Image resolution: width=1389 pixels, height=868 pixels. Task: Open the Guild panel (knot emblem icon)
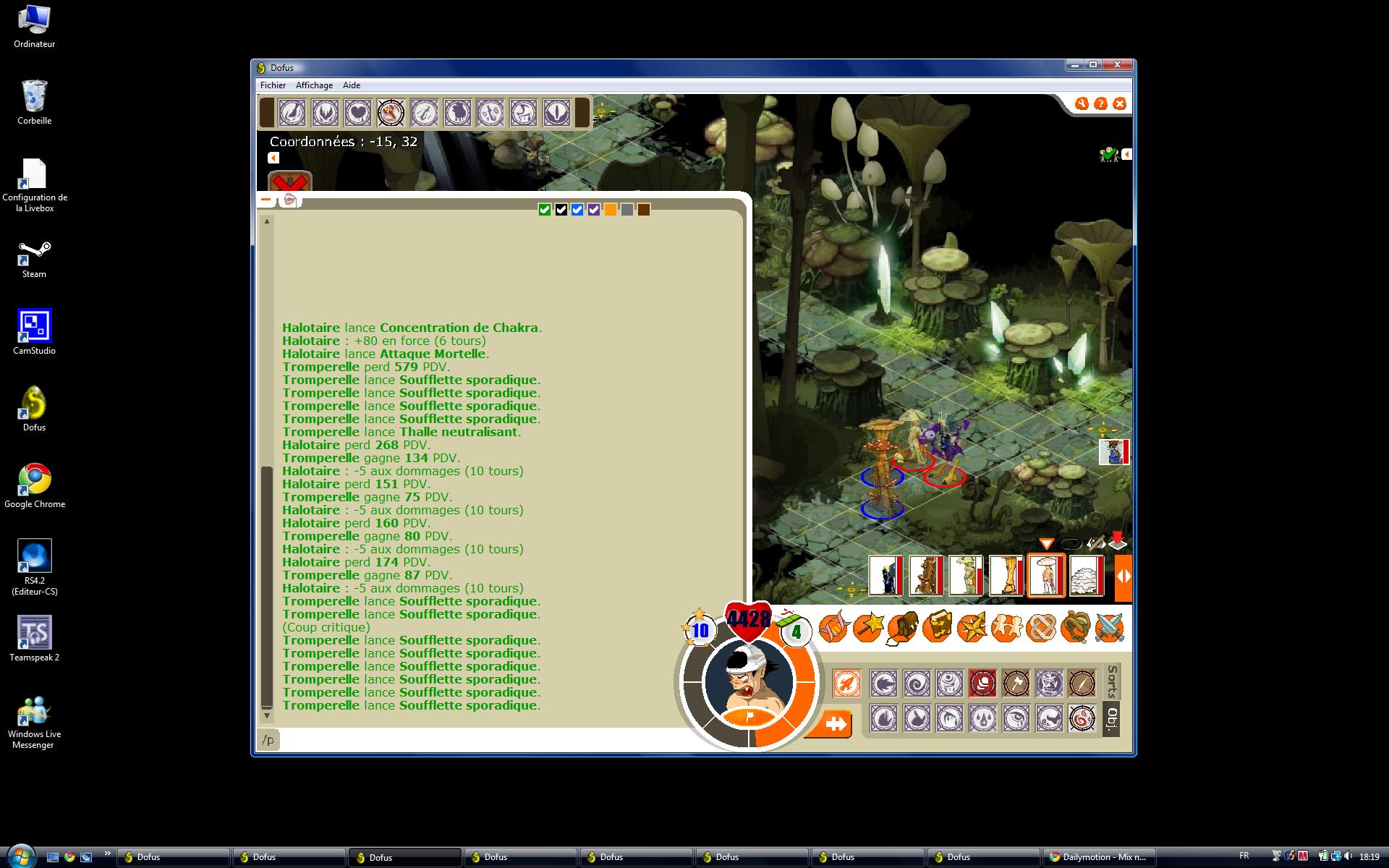pos(1040,627)
